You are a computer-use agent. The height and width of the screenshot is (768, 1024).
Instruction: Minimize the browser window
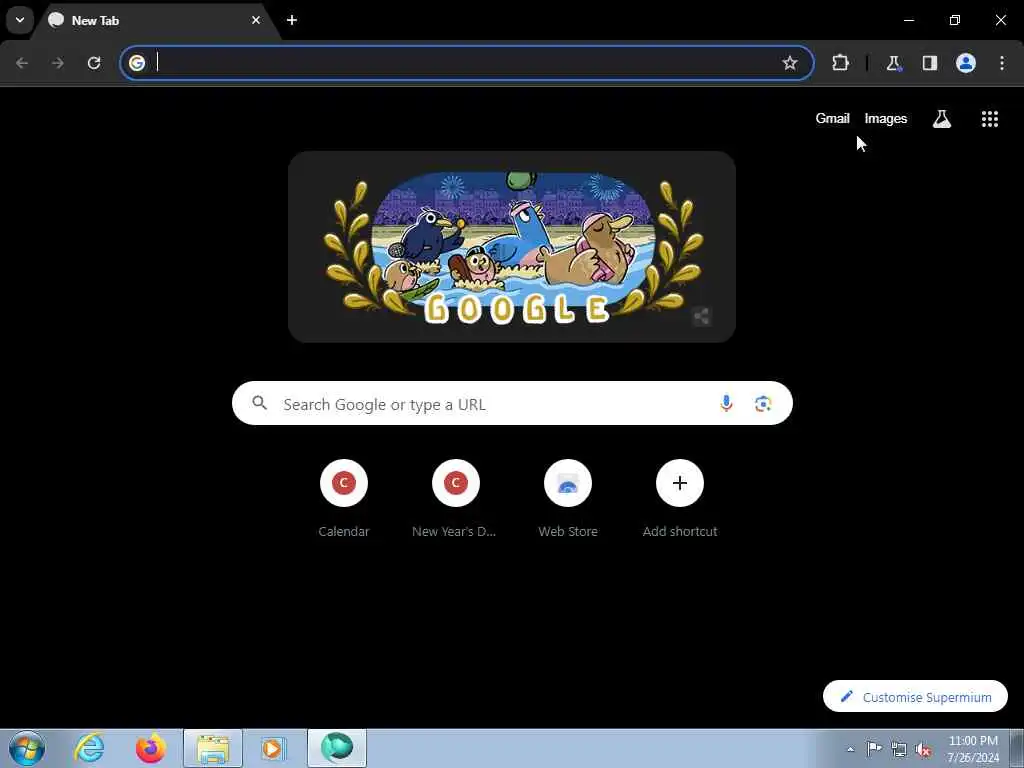tap(908, 20)
